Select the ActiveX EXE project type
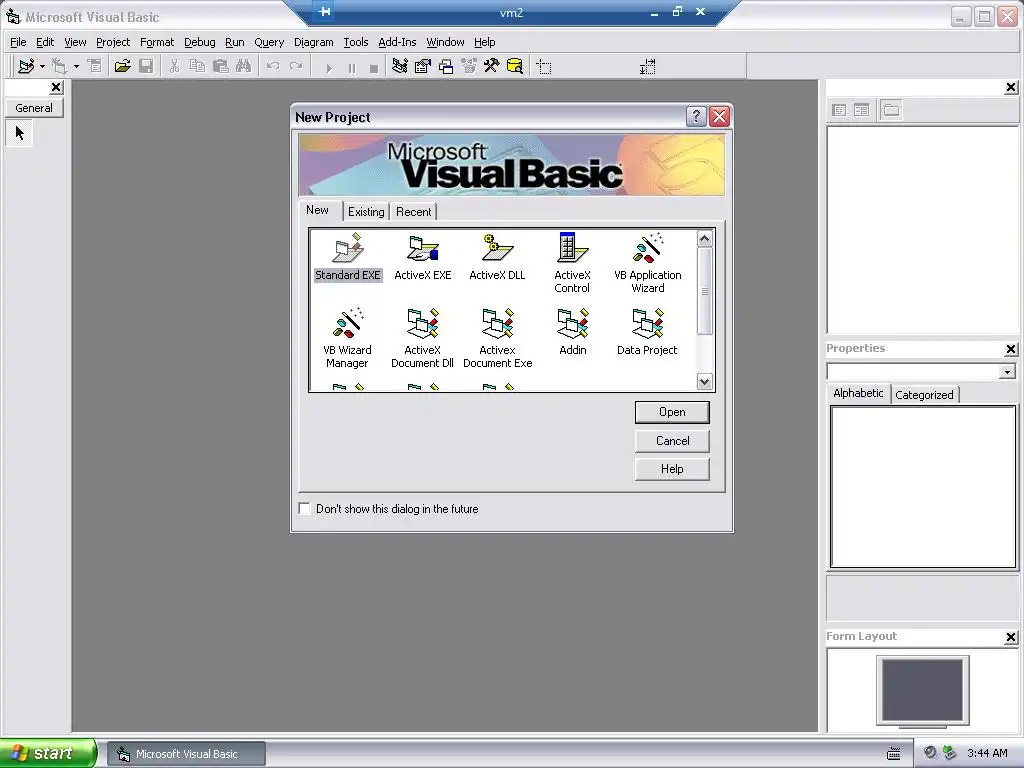Screen dimensions: 1024x768 point(423,257)
